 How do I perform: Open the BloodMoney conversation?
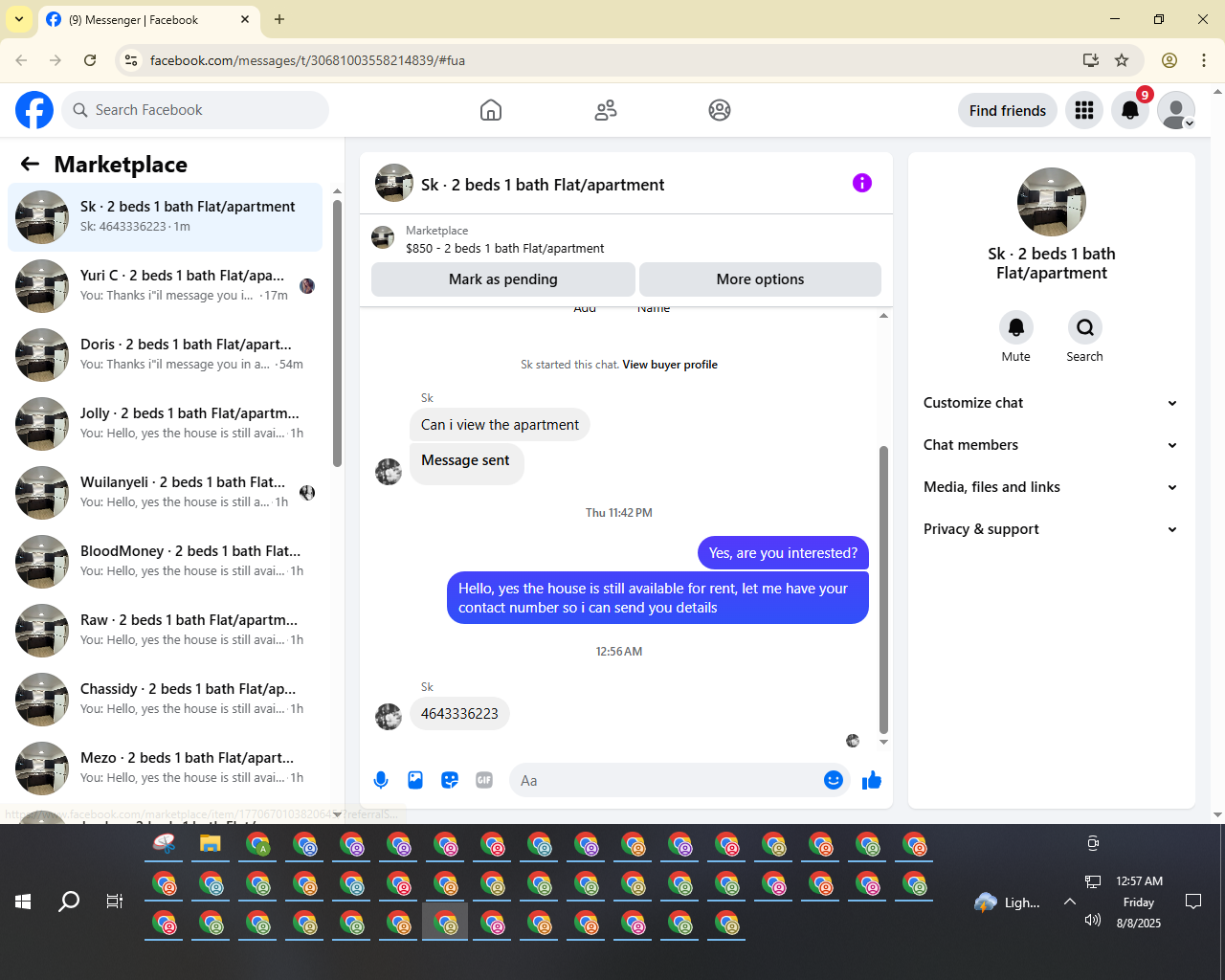tap(165, 562)
